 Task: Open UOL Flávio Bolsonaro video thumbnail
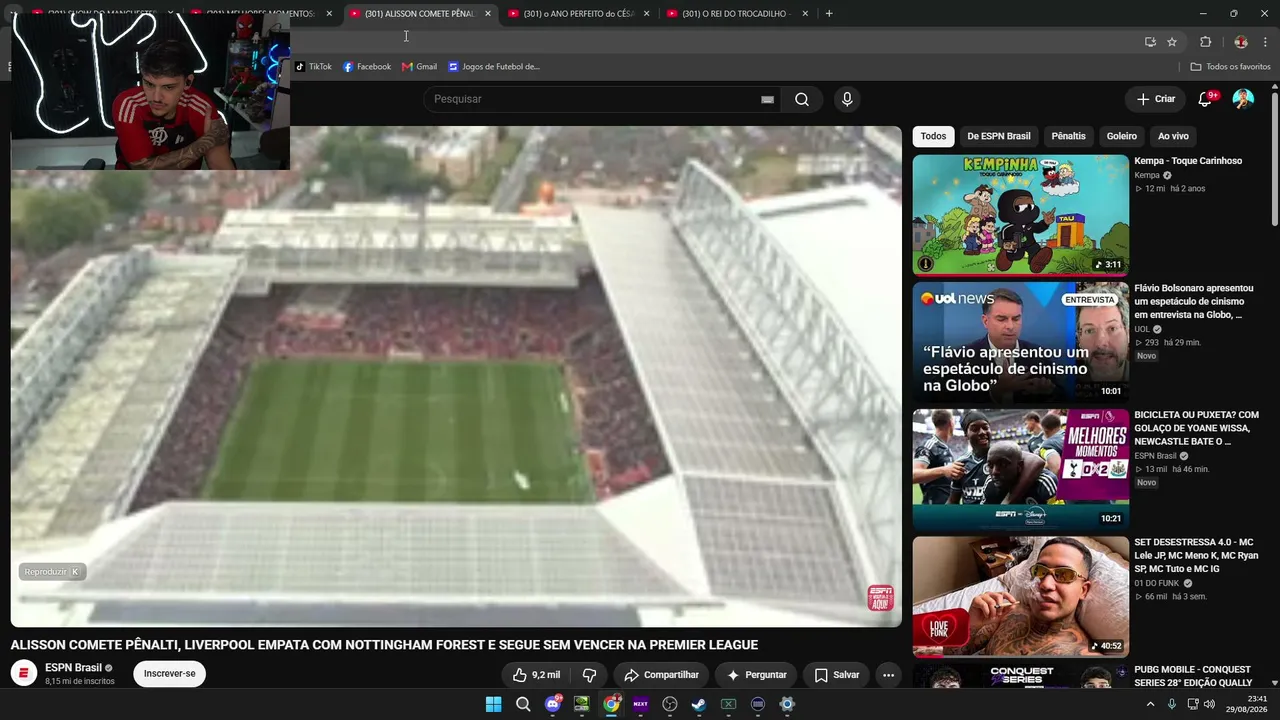(1020, 342)
